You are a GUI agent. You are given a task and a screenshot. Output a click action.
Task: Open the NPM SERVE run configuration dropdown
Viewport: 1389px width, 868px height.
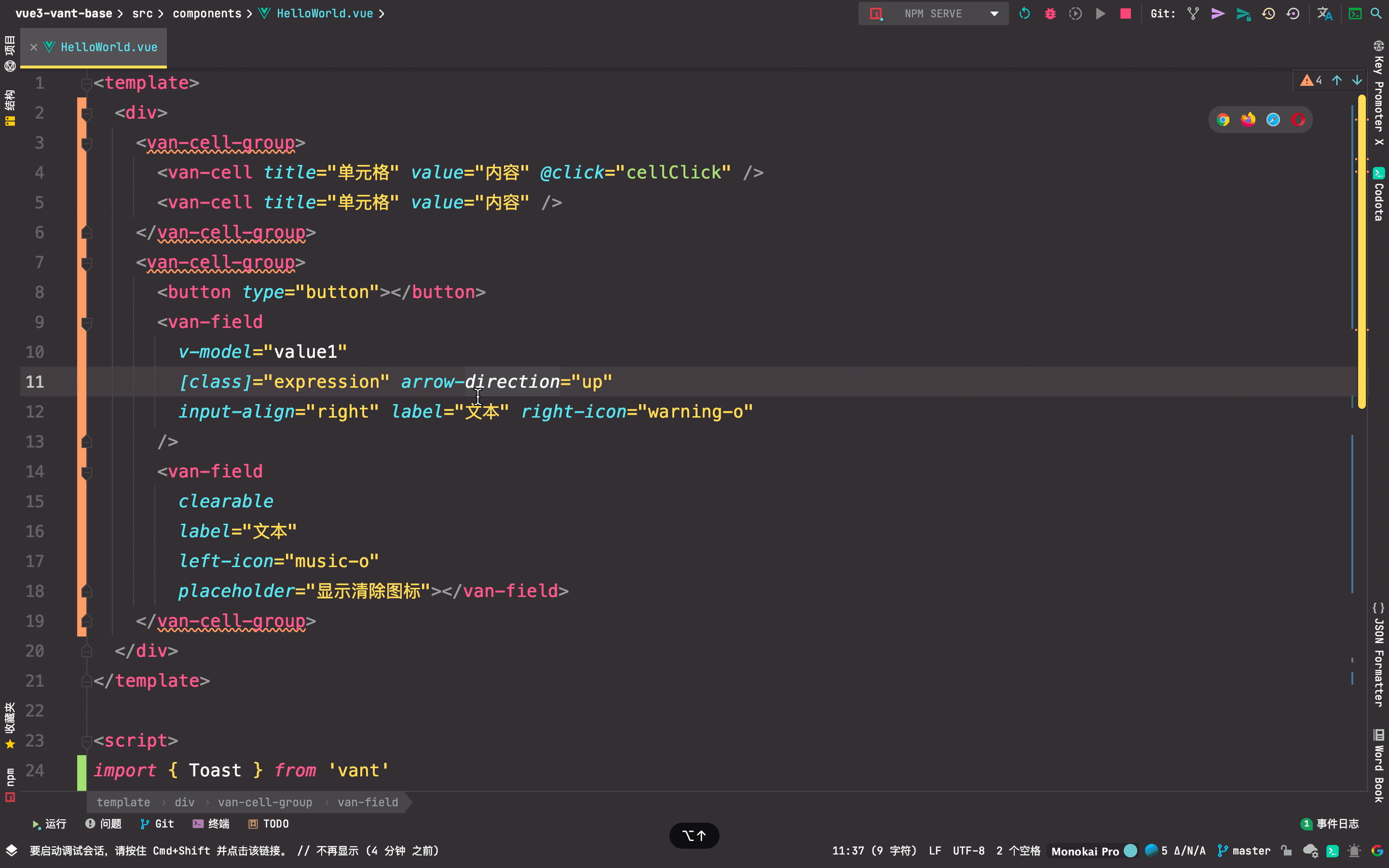[994, 13]
